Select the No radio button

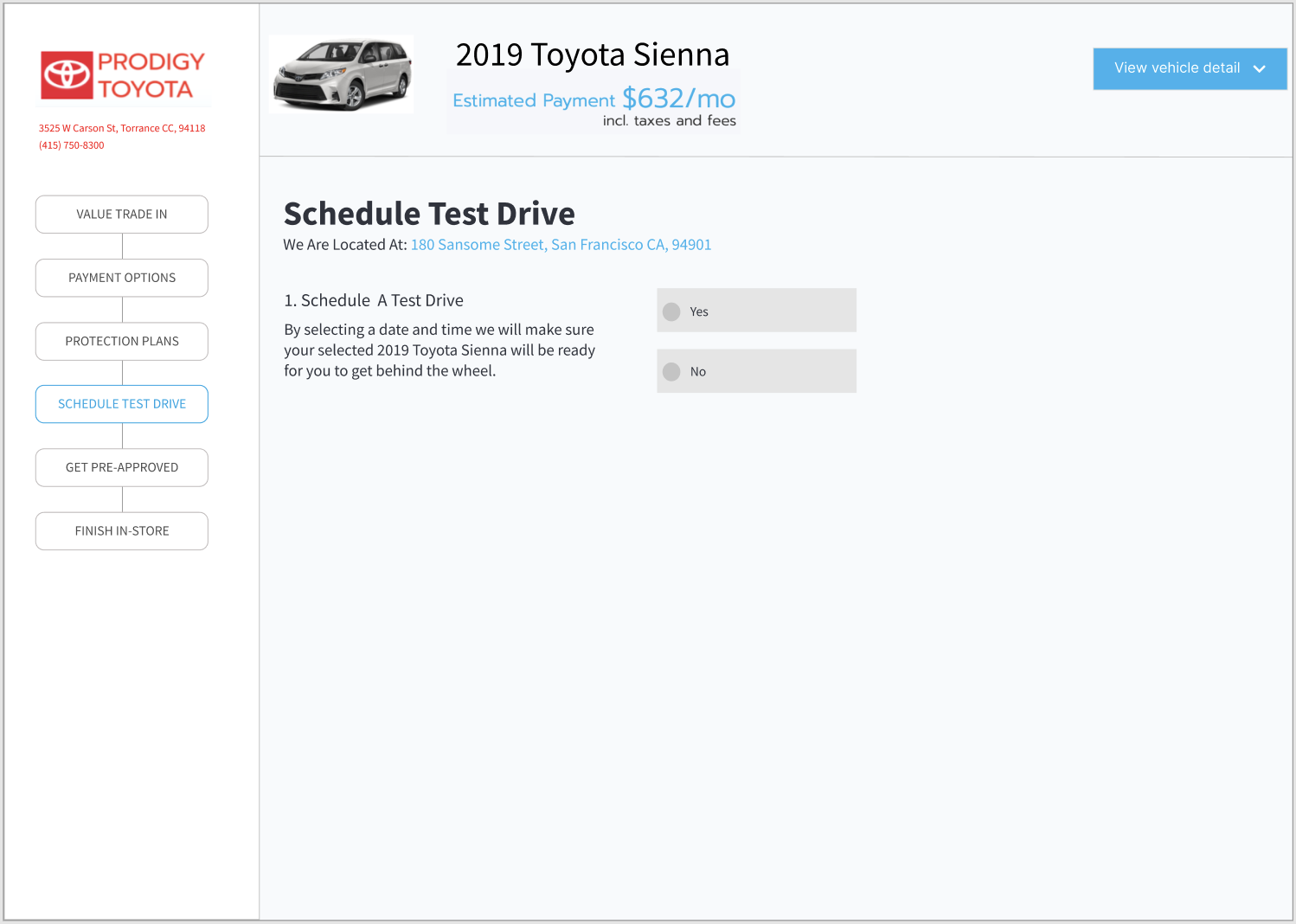(671, 371)
